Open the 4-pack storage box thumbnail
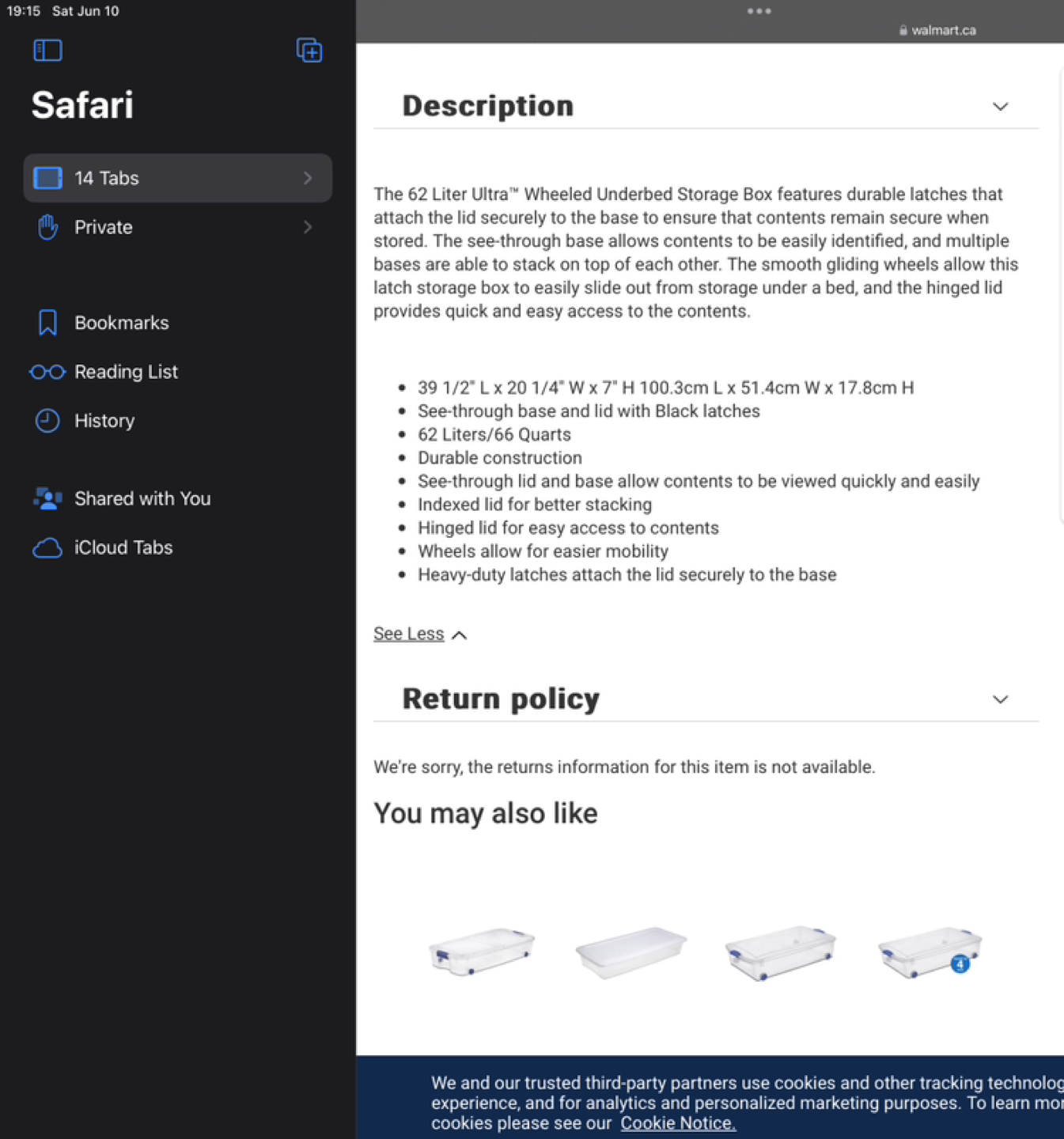 930,952
